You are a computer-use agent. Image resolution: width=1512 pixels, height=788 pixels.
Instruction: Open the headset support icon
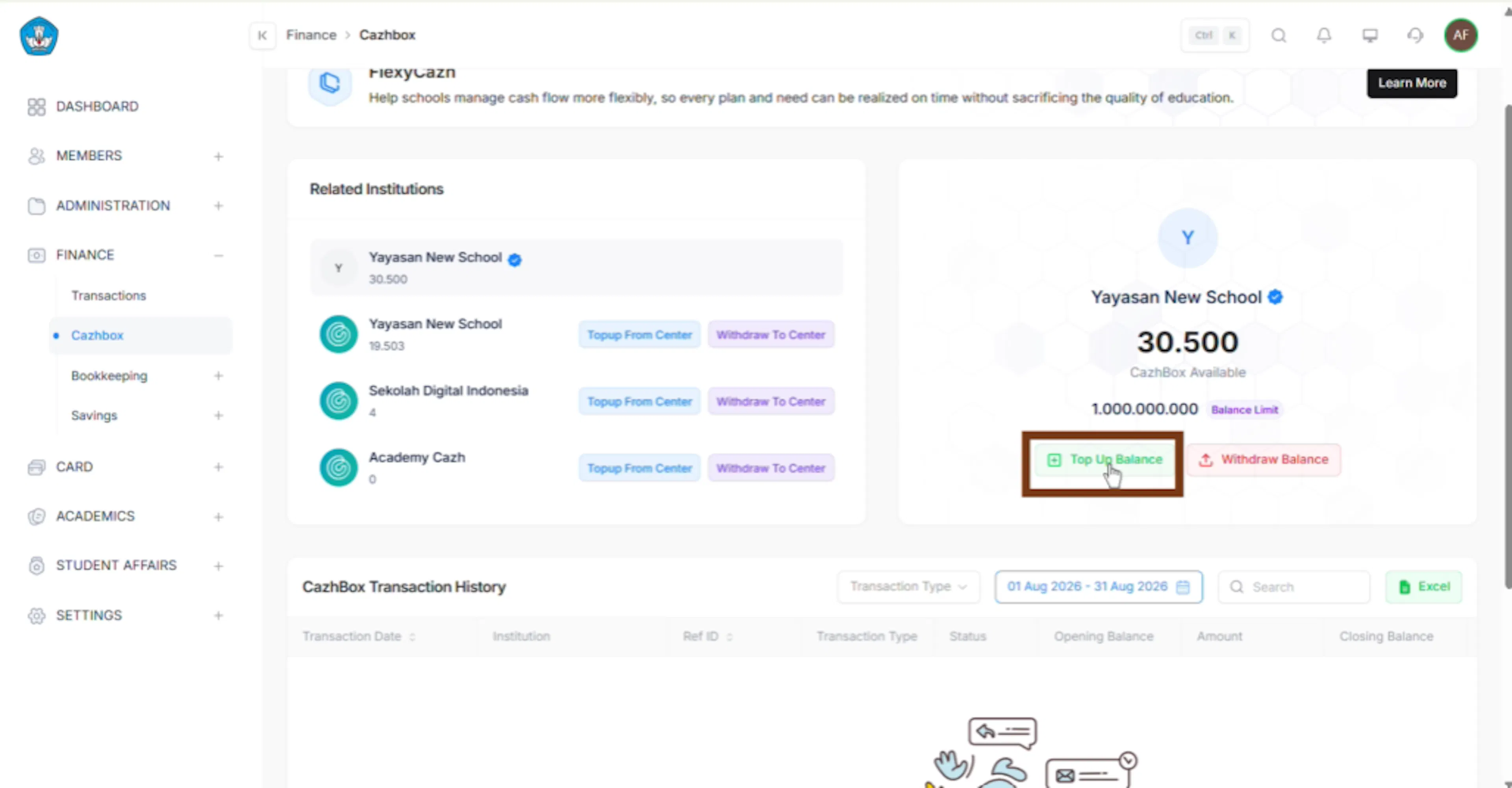click(1415, 35)
